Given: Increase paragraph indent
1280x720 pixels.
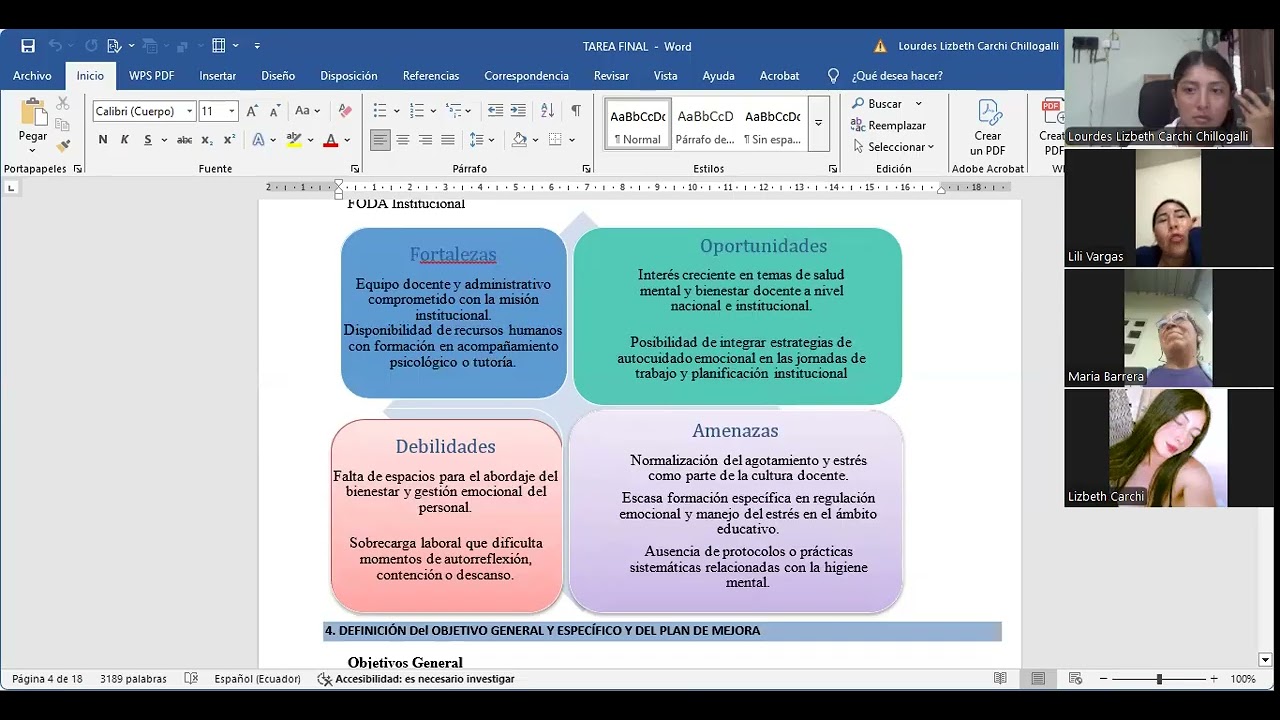Looking at the screenshot, I should [x=518, y=111].
